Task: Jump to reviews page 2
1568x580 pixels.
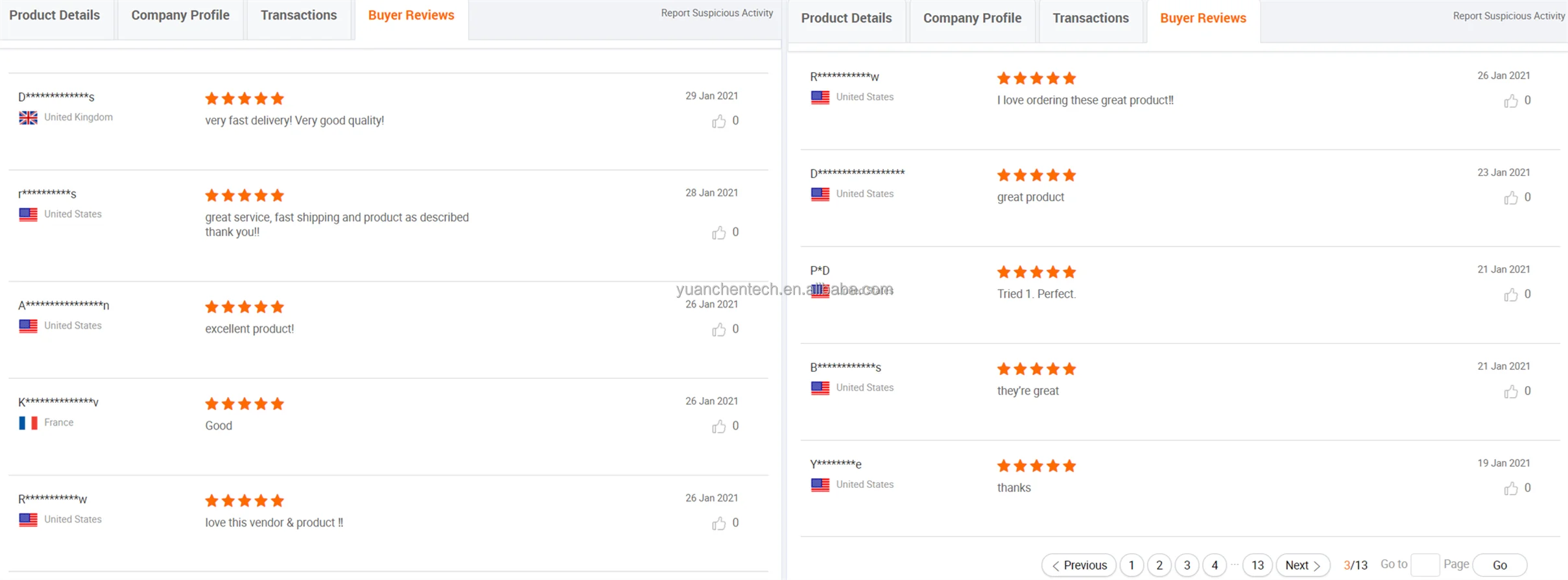Action: (1159, 565)
